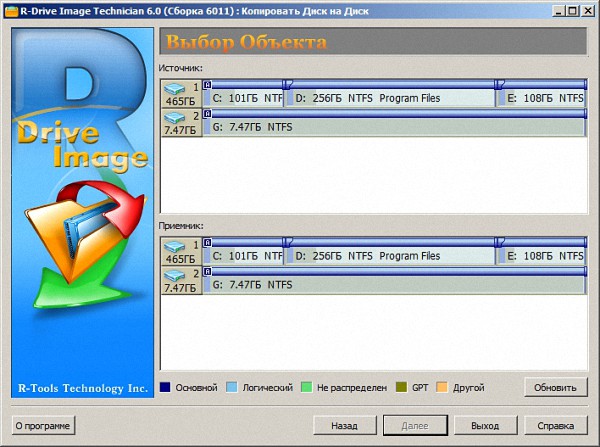Select source partition G: 7.47ГБ NTFS
The width and height of the screenshot is (600, 447).
click(393, 128)
